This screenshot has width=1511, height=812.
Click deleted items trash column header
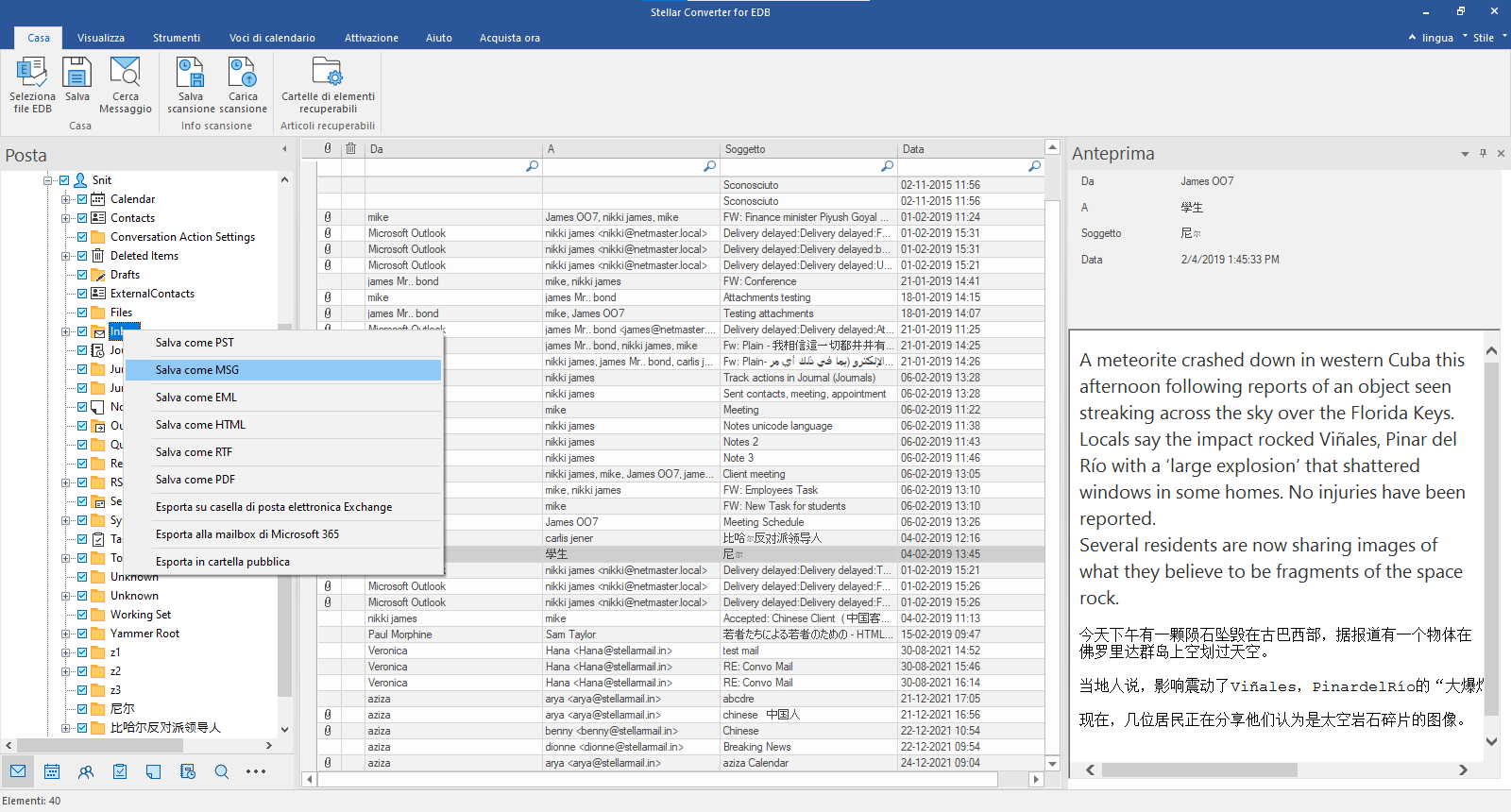click(350, 148)
